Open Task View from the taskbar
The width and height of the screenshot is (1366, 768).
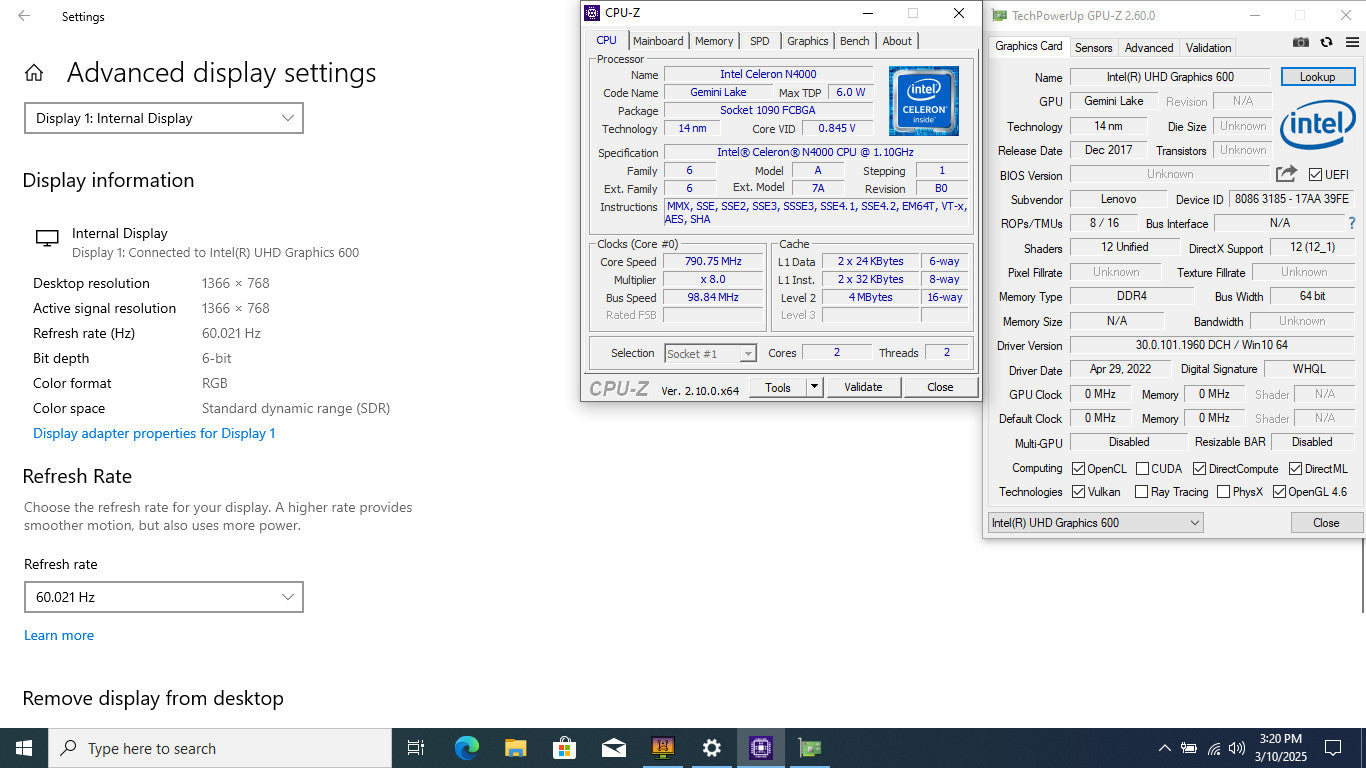pyautogui.click(x=416, y=748)
